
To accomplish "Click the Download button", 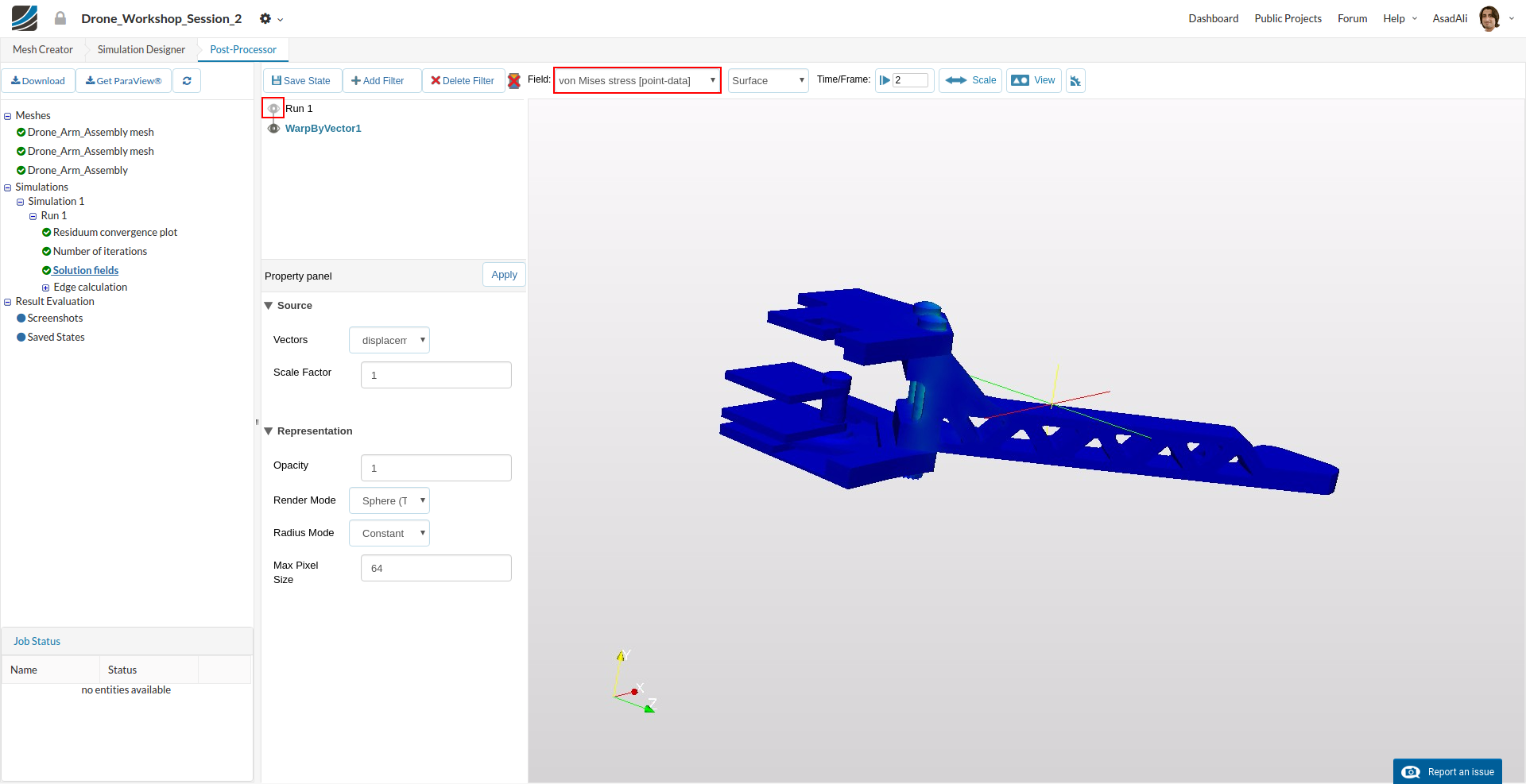I will point(38,81).
